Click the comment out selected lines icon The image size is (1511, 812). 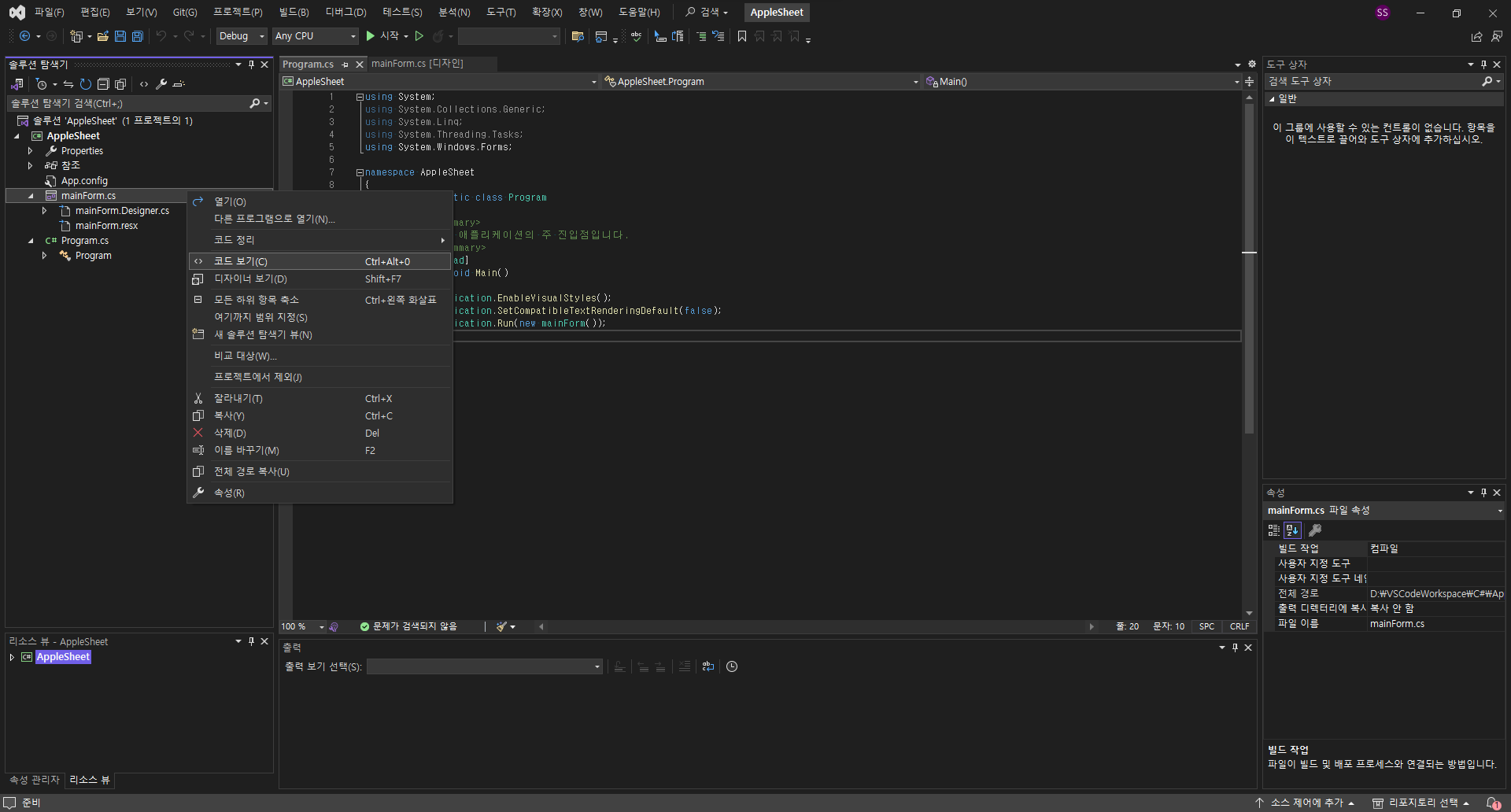701,36
